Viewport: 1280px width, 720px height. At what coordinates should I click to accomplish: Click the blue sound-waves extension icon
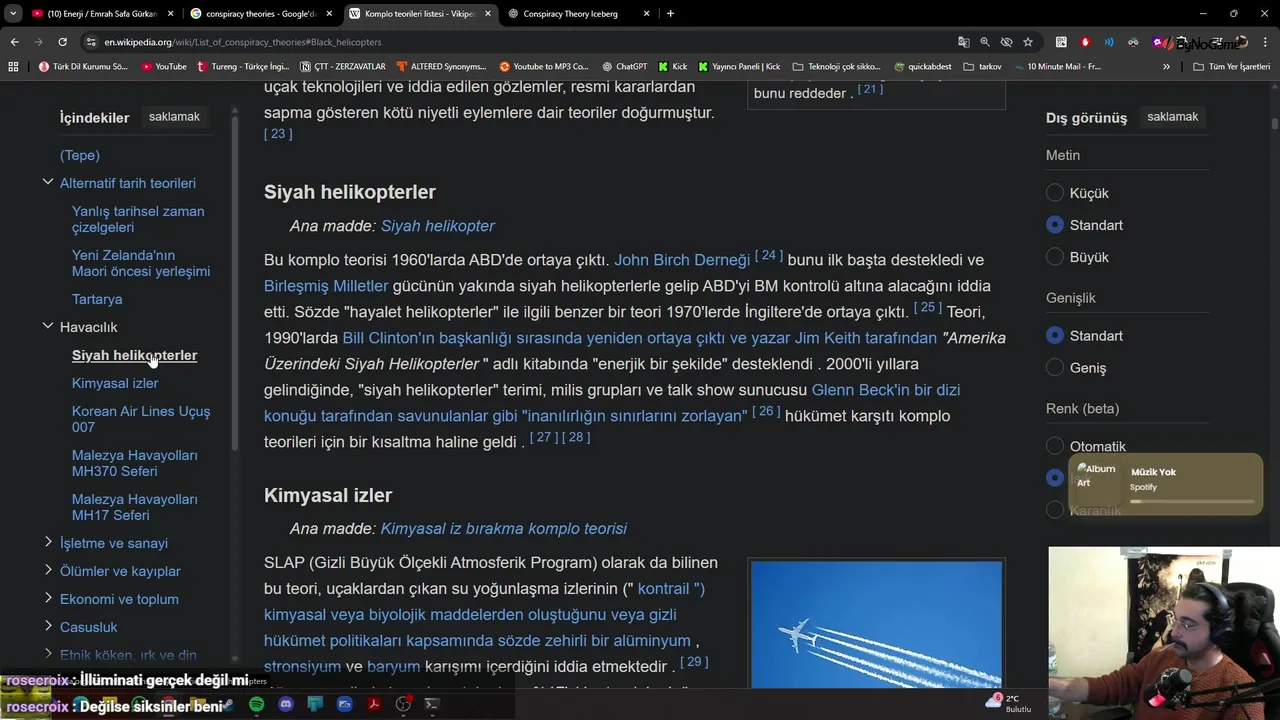[1109, 42]
